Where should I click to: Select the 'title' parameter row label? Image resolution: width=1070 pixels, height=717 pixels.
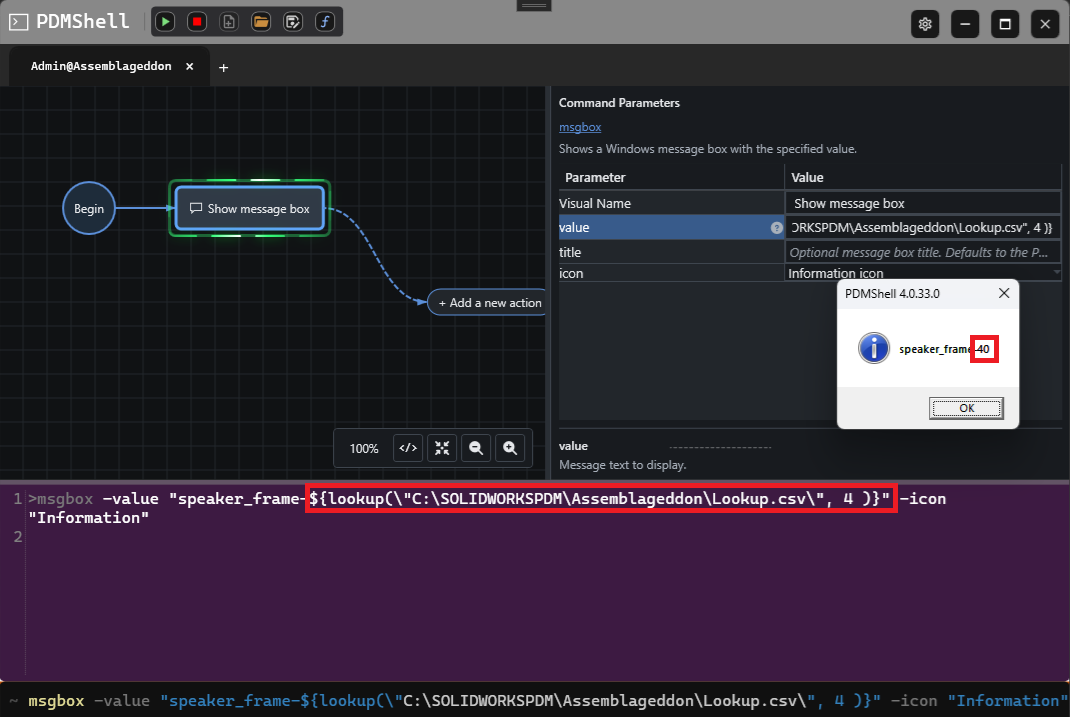pos(570,252)
